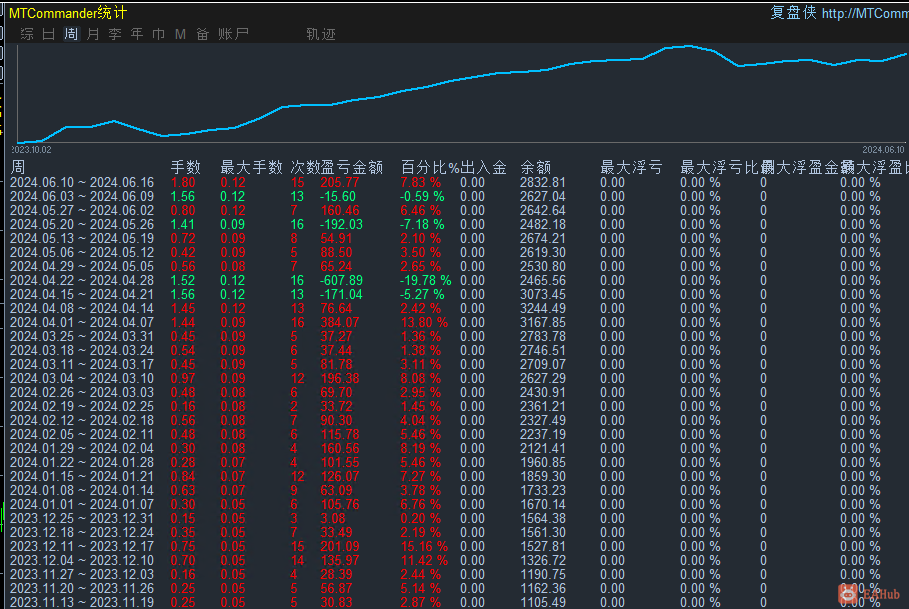Click the lots value 1.80

tap(183, 183)
